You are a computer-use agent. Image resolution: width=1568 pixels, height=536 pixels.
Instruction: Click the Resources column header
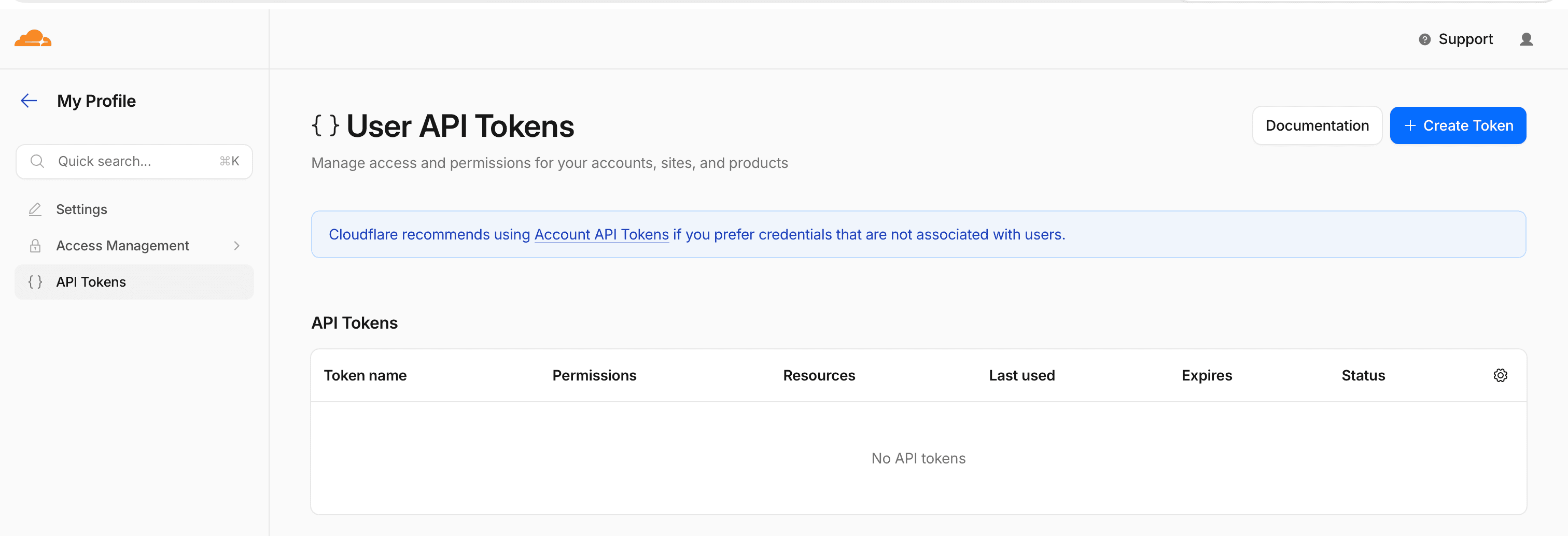coord(819,375)
